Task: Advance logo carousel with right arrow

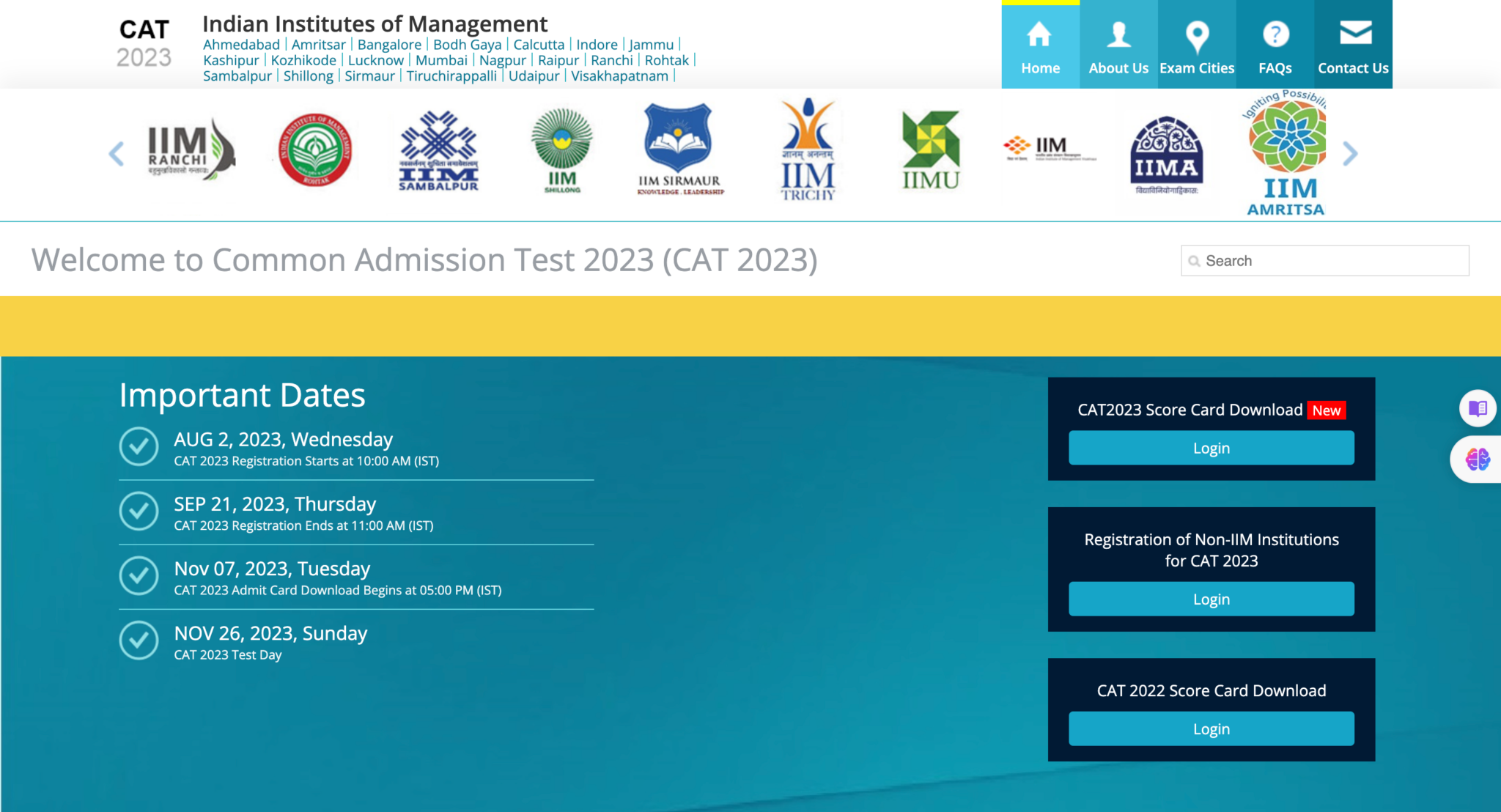Action: click(1350, 154)
